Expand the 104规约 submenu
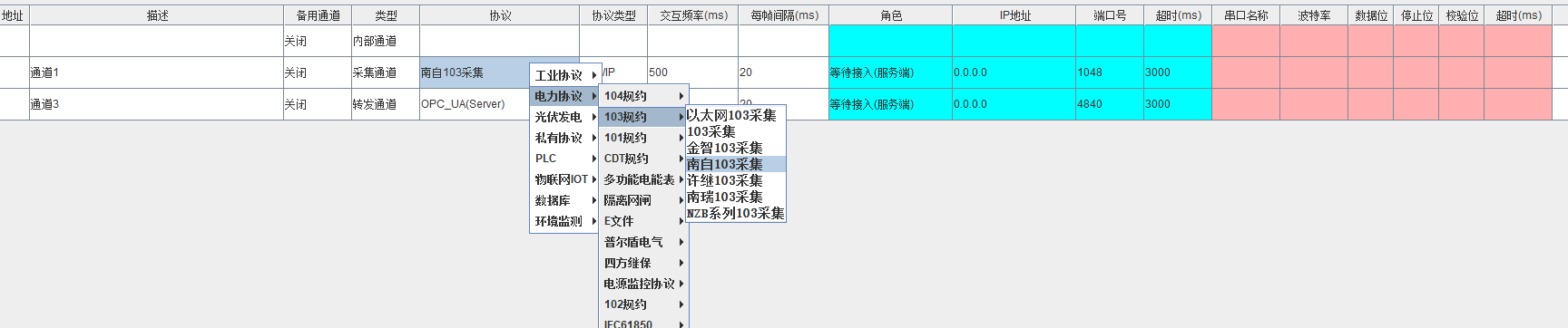Viewport: 1568px width, 328px height. point(643,96)
